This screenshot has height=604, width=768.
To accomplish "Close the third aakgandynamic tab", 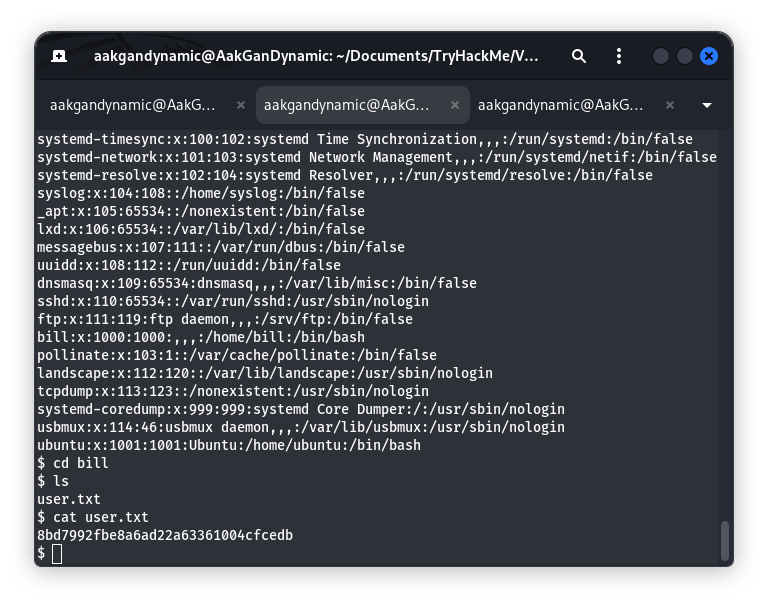I will click(x=670, y=105).
